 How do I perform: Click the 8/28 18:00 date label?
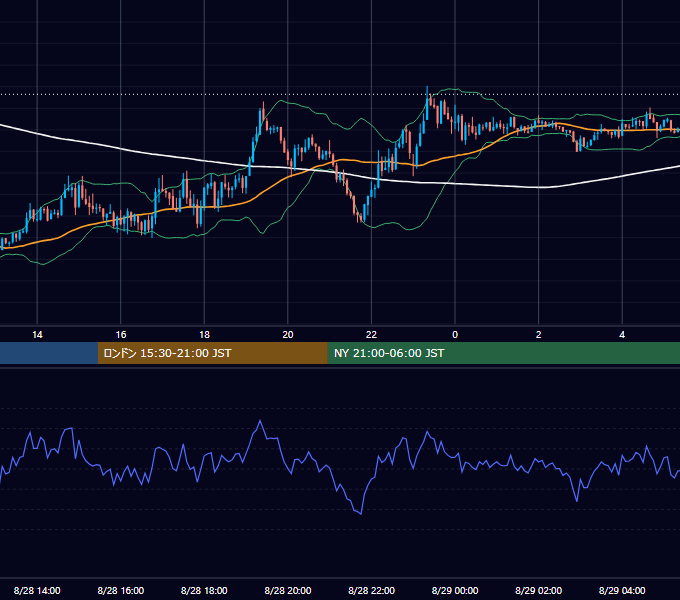204,590
